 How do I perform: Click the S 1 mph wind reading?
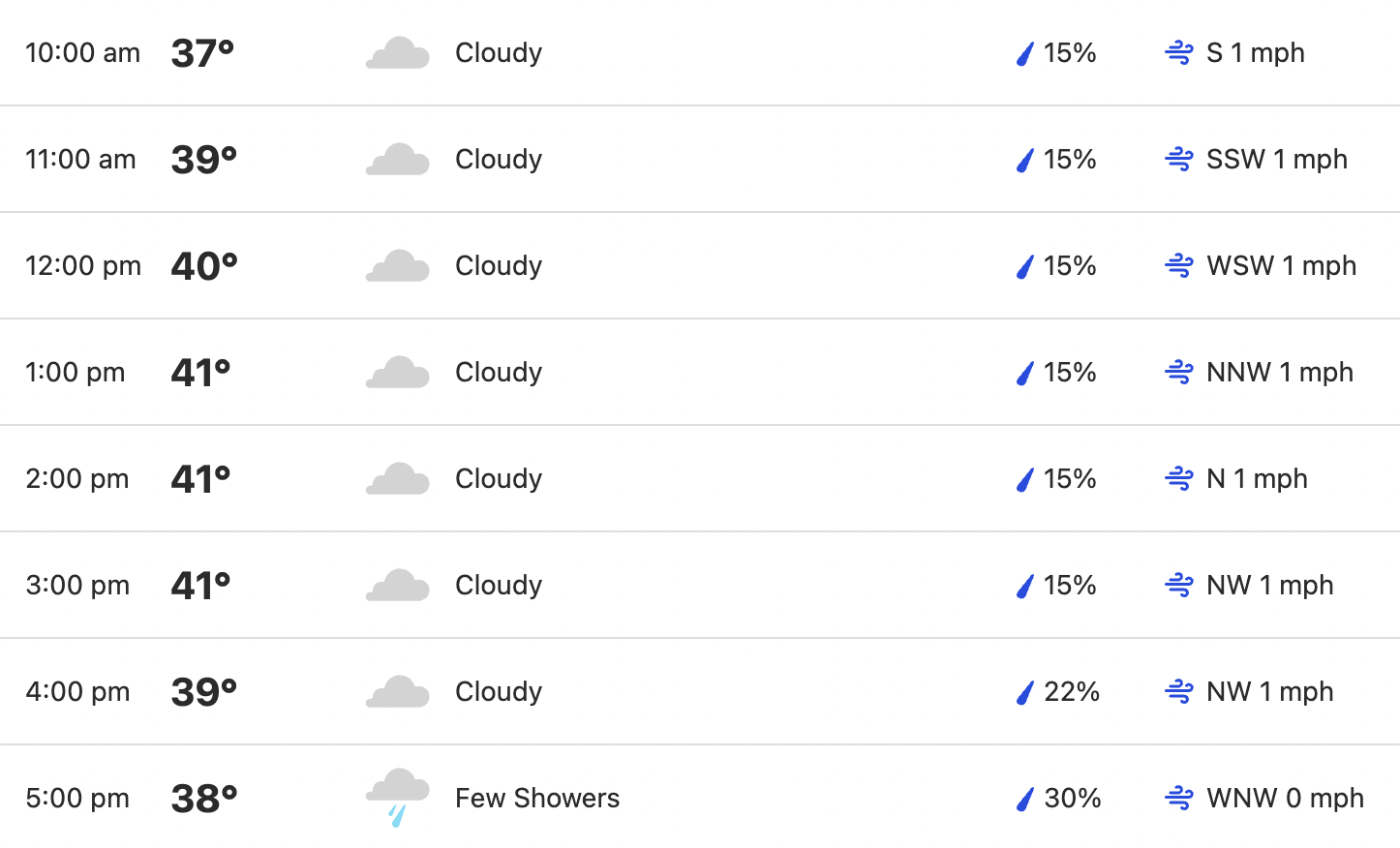coord(1256,53)
